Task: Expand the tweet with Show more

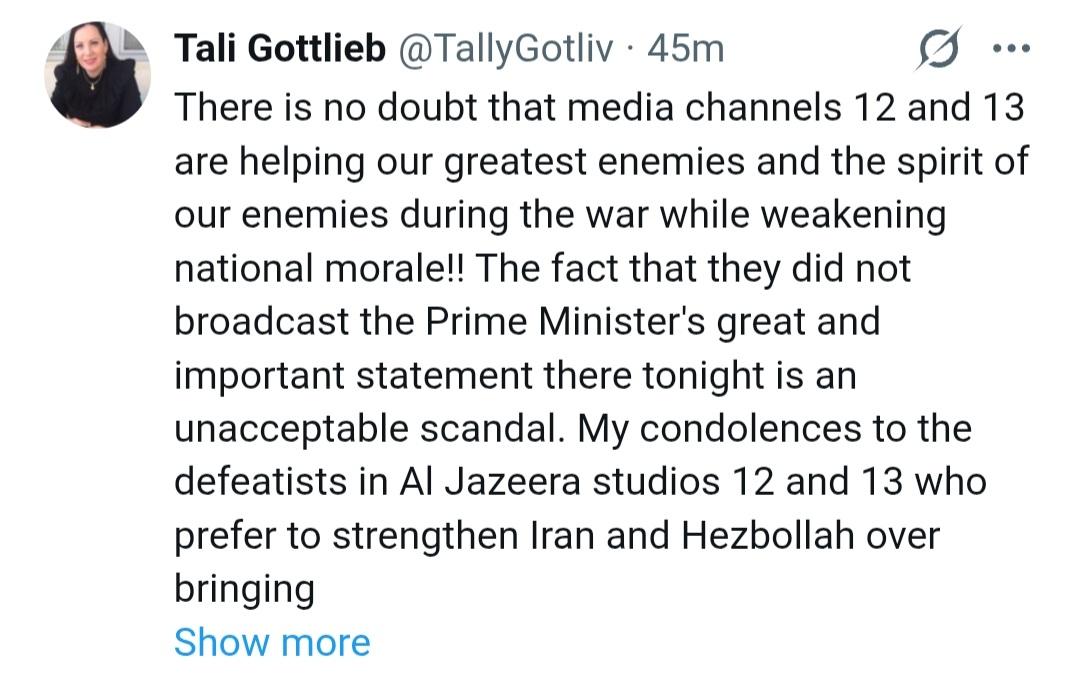Action: 271,642
